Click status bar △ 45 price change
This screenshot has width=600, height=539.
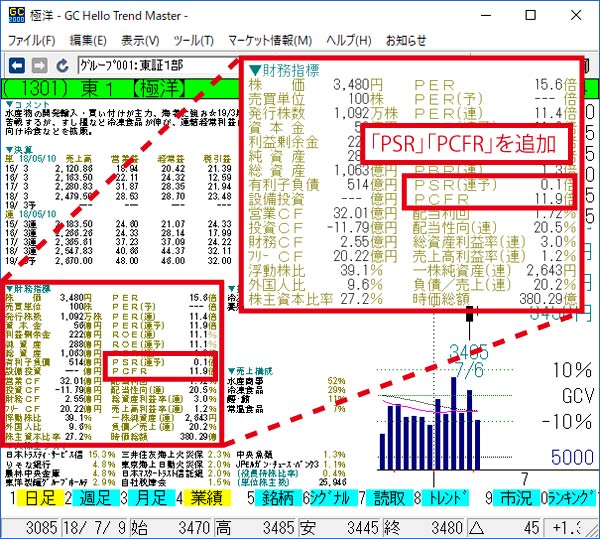(504, 528)
